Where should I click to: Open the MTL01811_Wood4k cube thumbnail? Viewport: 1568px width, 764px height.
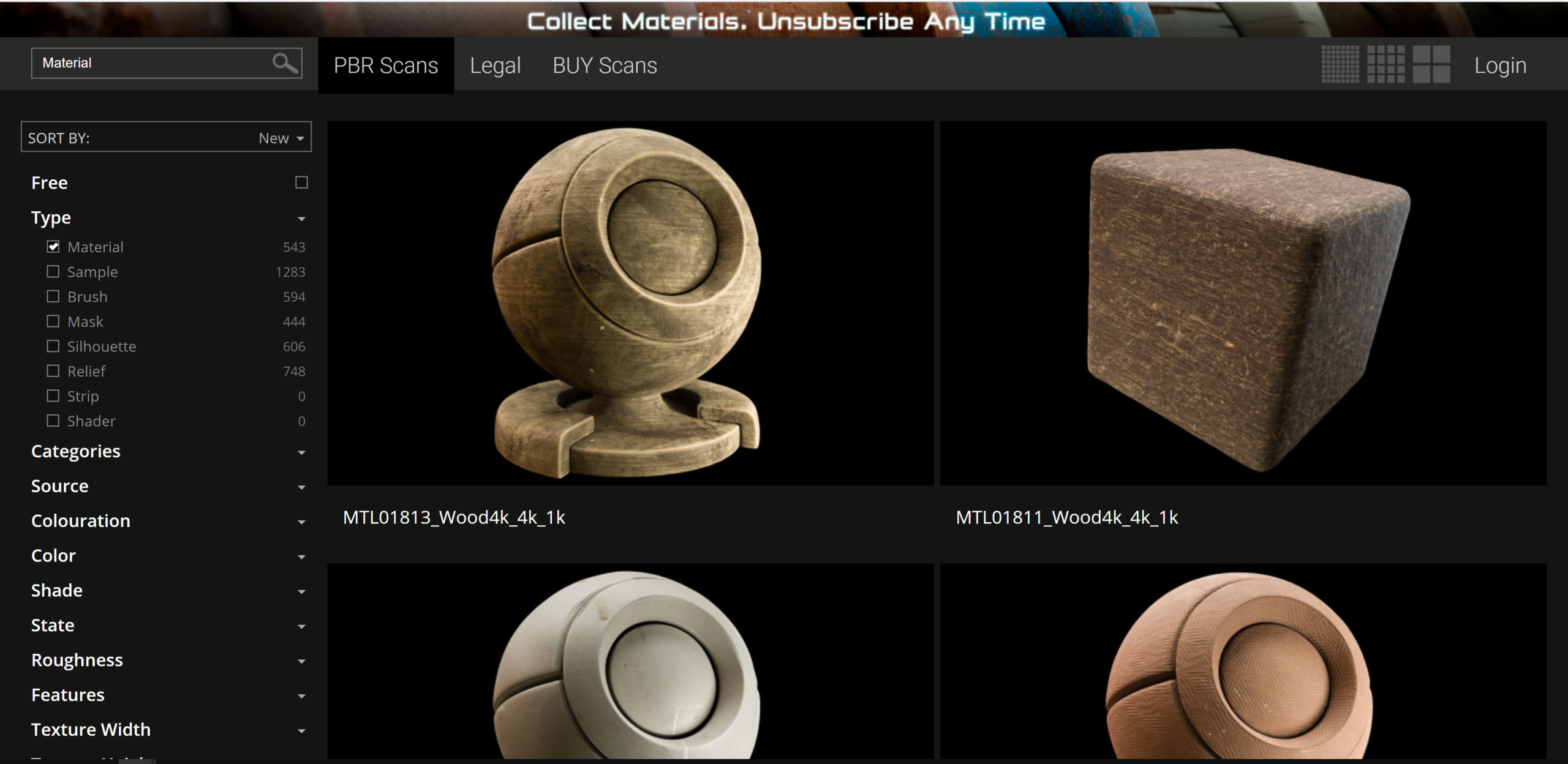[x=1243, y=303]
